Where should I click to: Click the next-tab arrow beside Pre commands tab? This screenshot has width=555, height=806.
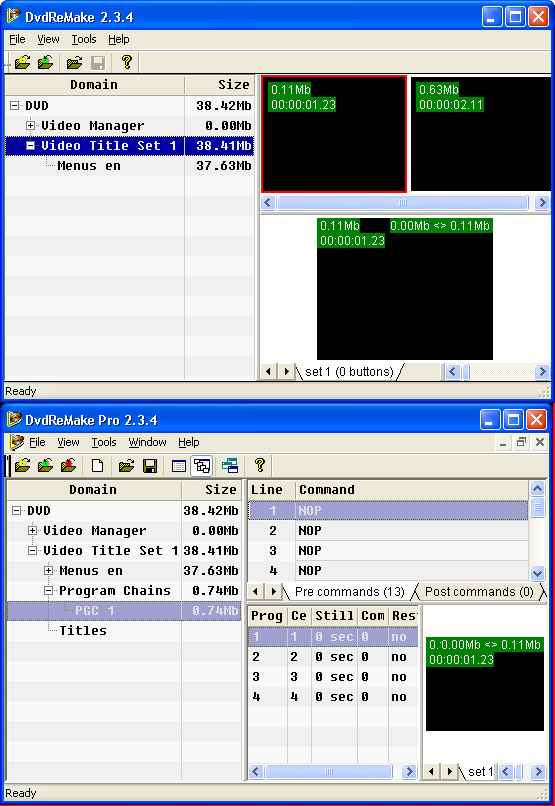(274, 592)
